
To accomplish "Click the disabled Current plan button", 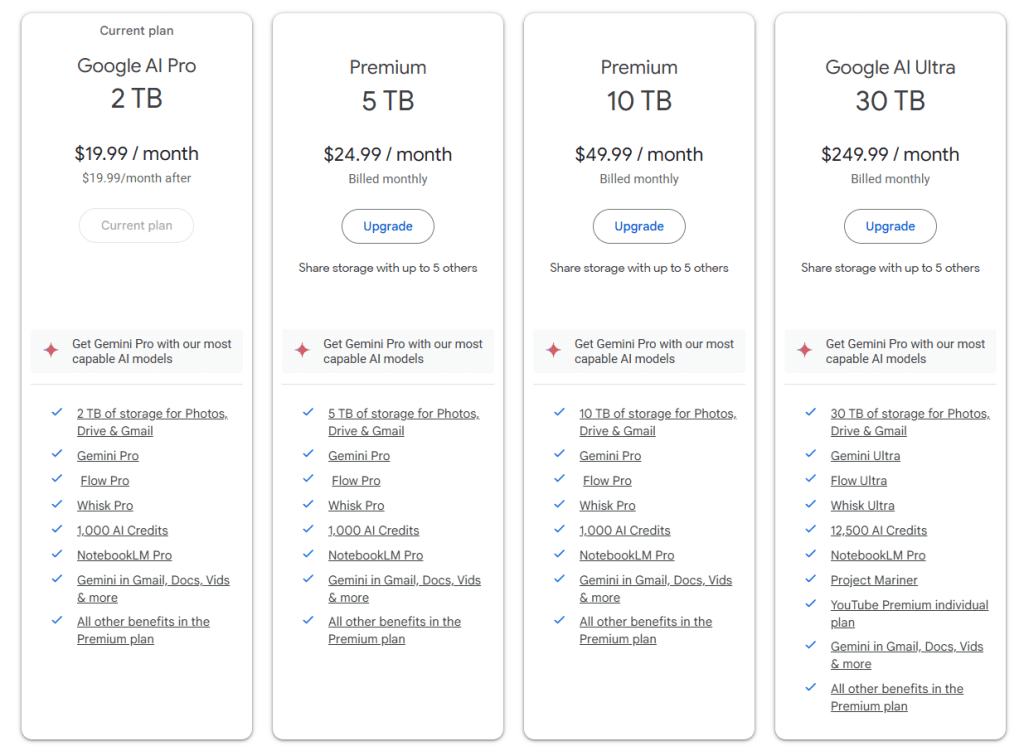I will pos(137,225).
